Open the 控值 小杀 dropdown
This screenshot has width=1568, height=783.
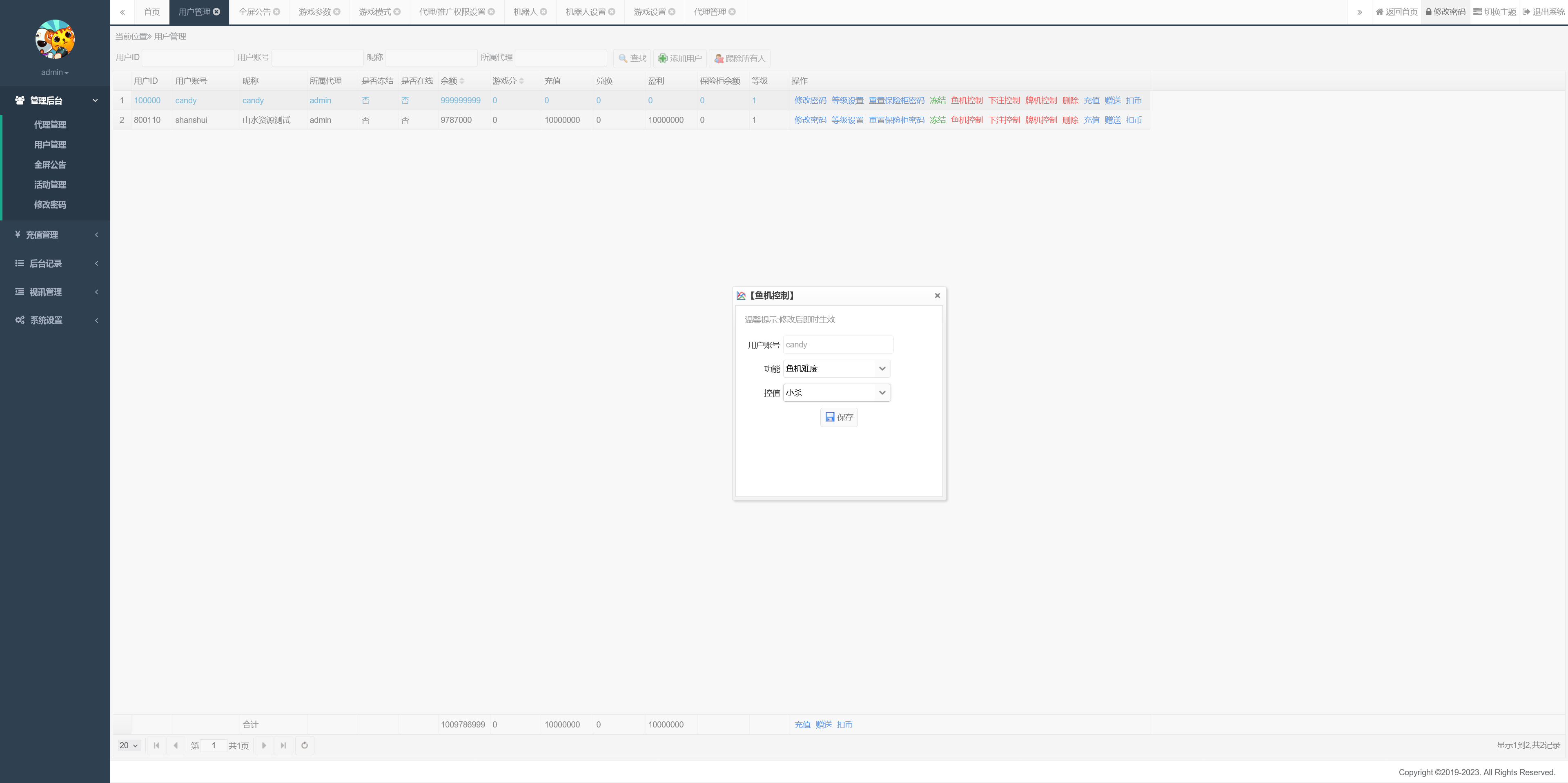[836, 392]
